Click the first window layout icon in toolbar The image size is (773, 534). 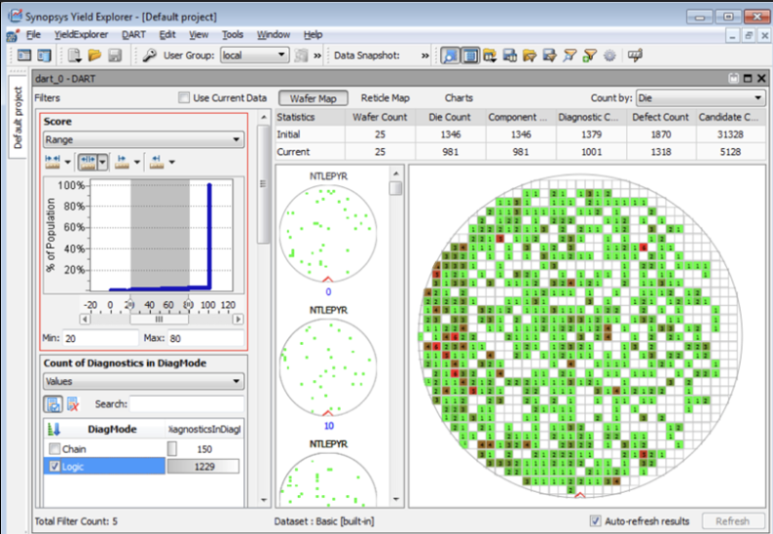coord(24,55)
